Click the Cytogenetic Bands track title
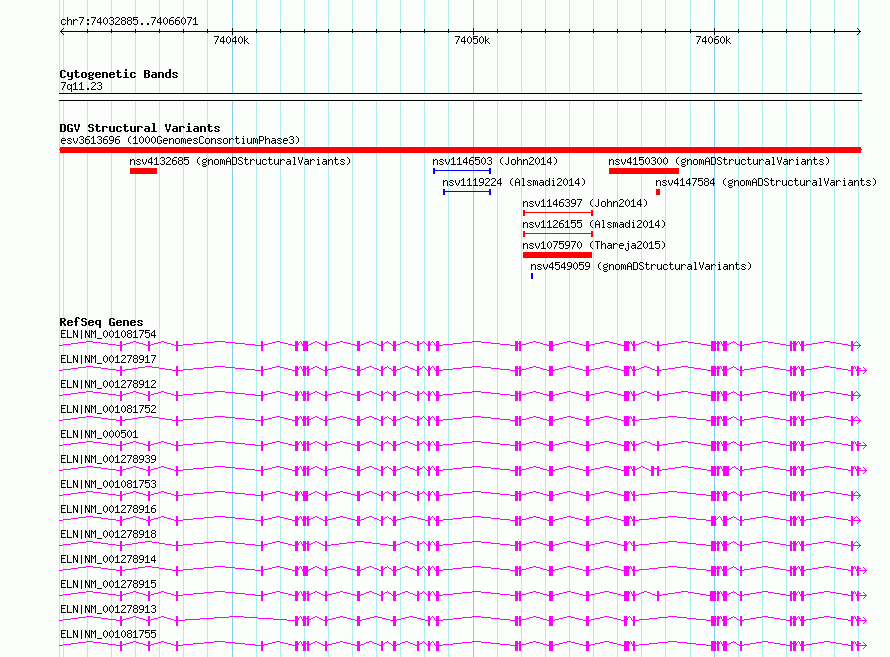The width and height of the screenshot is (890, 657). pos(119,74)
